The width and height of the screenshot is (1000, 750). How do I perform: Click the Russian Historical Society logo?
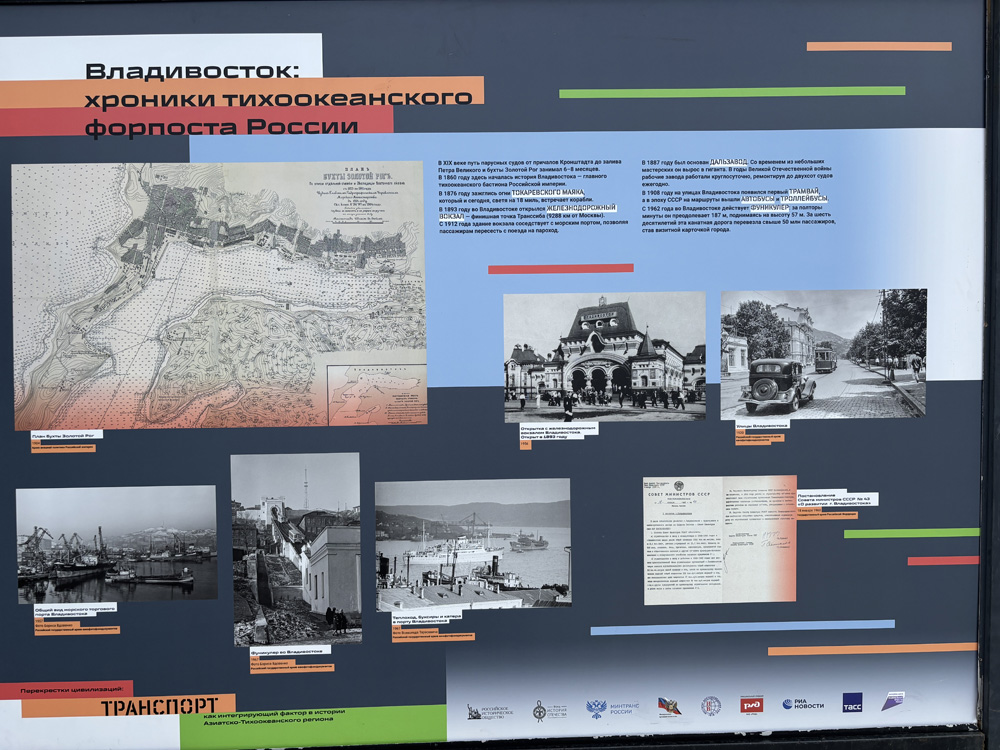point(488,712)
